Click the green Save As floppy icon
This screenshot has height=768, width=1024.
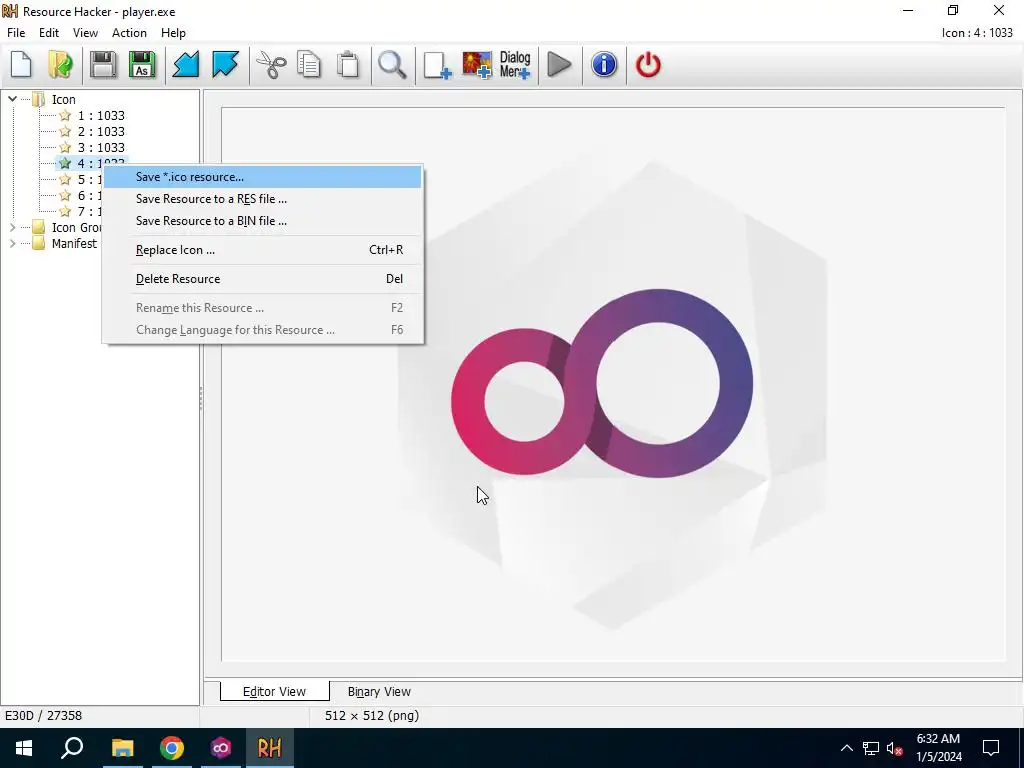click(x=142, y=65)
